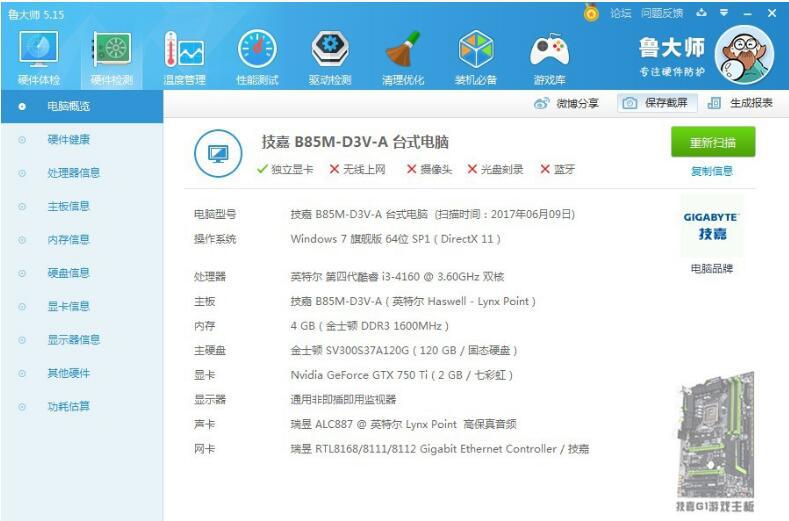Click the 技嘉G1游戏主板 motherboard image
This screenshot has height=521, width=789.
coord(715,441)
